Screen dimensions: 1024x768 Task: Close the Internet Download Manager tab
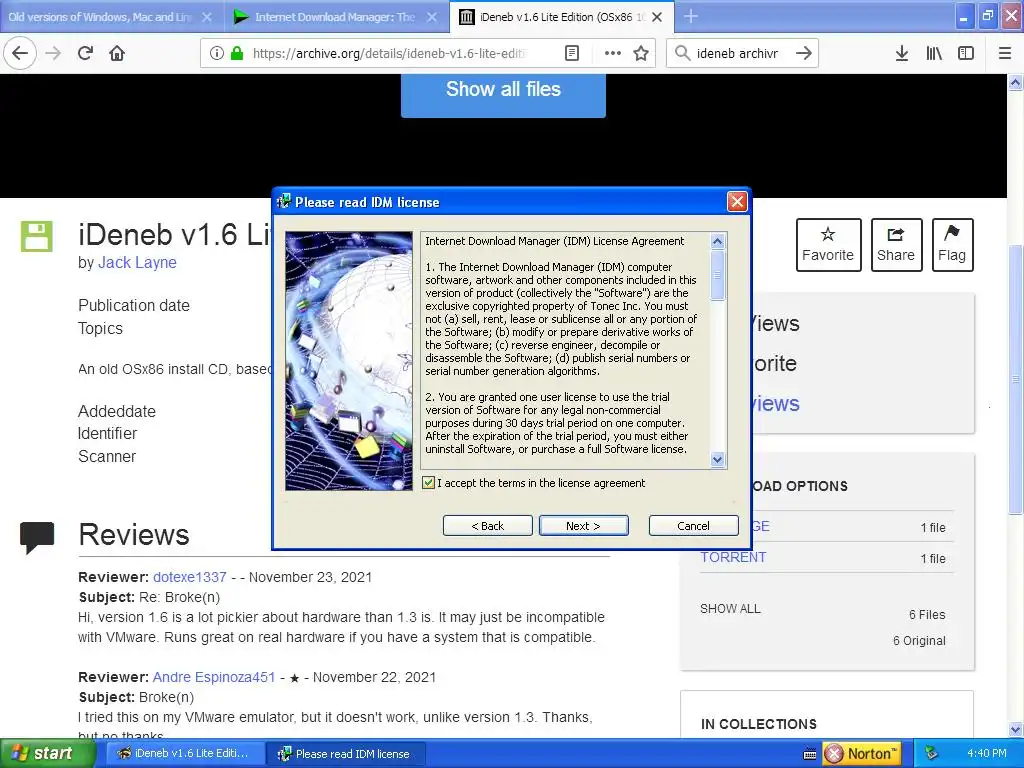[x=432, y=17]
